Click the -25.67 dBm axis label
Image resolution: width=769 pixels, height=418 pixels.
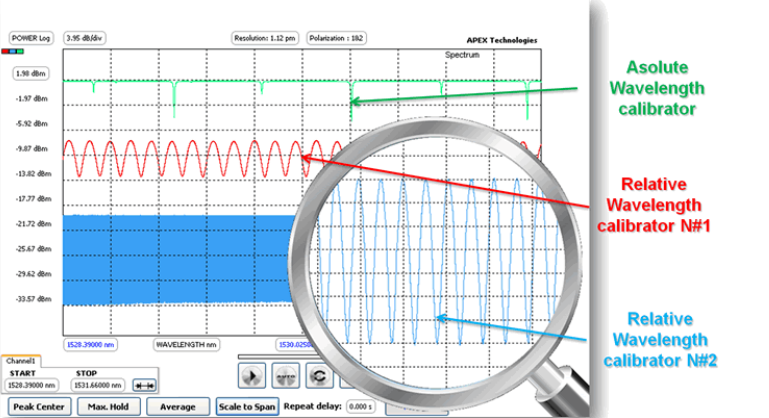(33, 249)
